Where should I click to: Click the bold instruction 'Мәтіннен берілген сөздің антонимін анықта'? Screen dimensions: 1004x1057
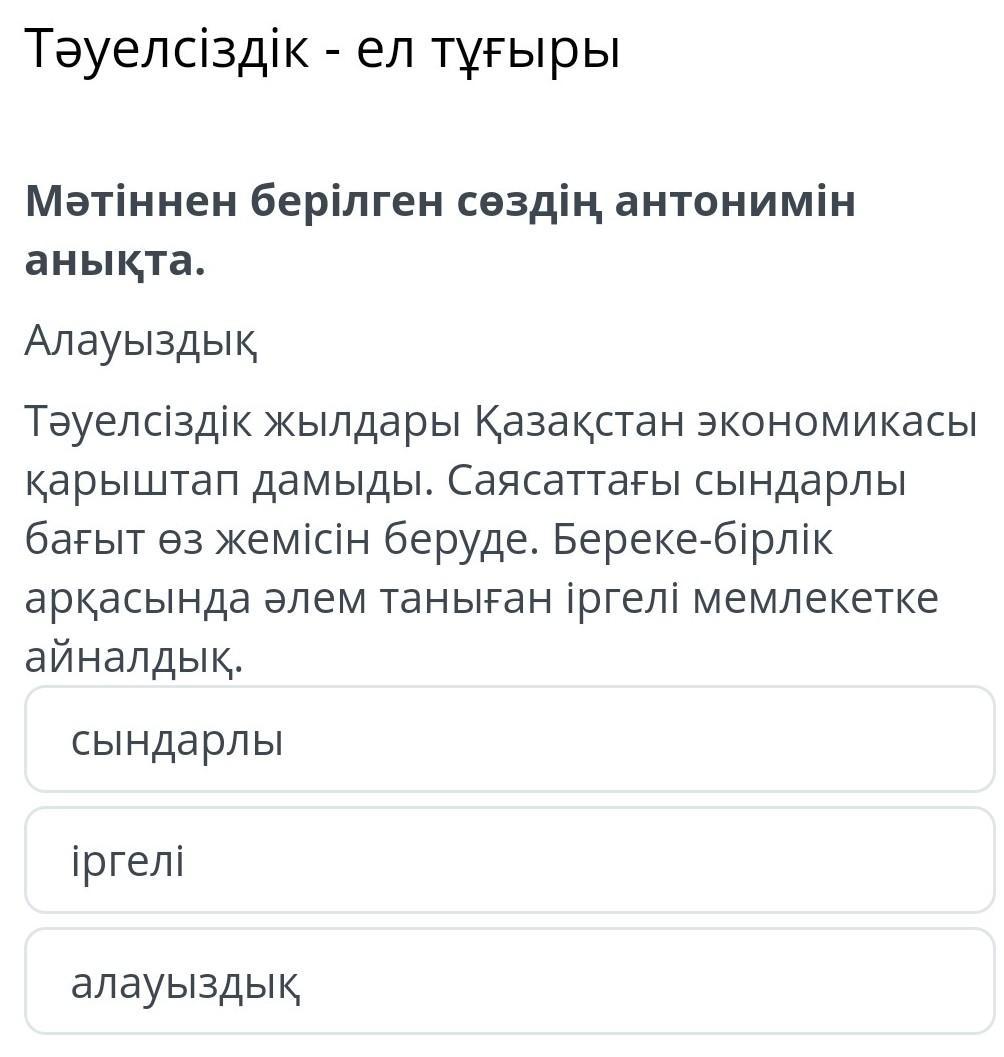coord(440,231)
